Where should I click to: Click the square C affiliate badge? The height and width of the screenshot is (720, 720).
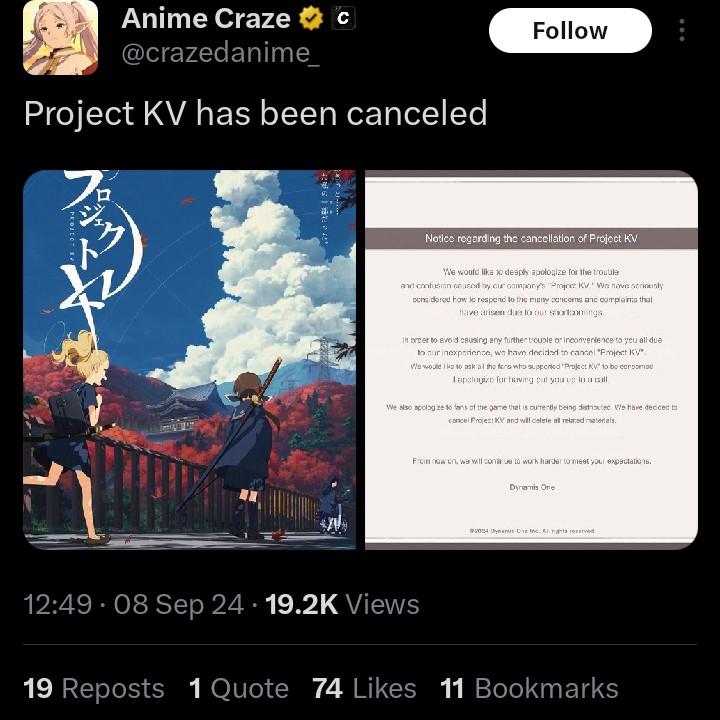[x=343, y=18]
